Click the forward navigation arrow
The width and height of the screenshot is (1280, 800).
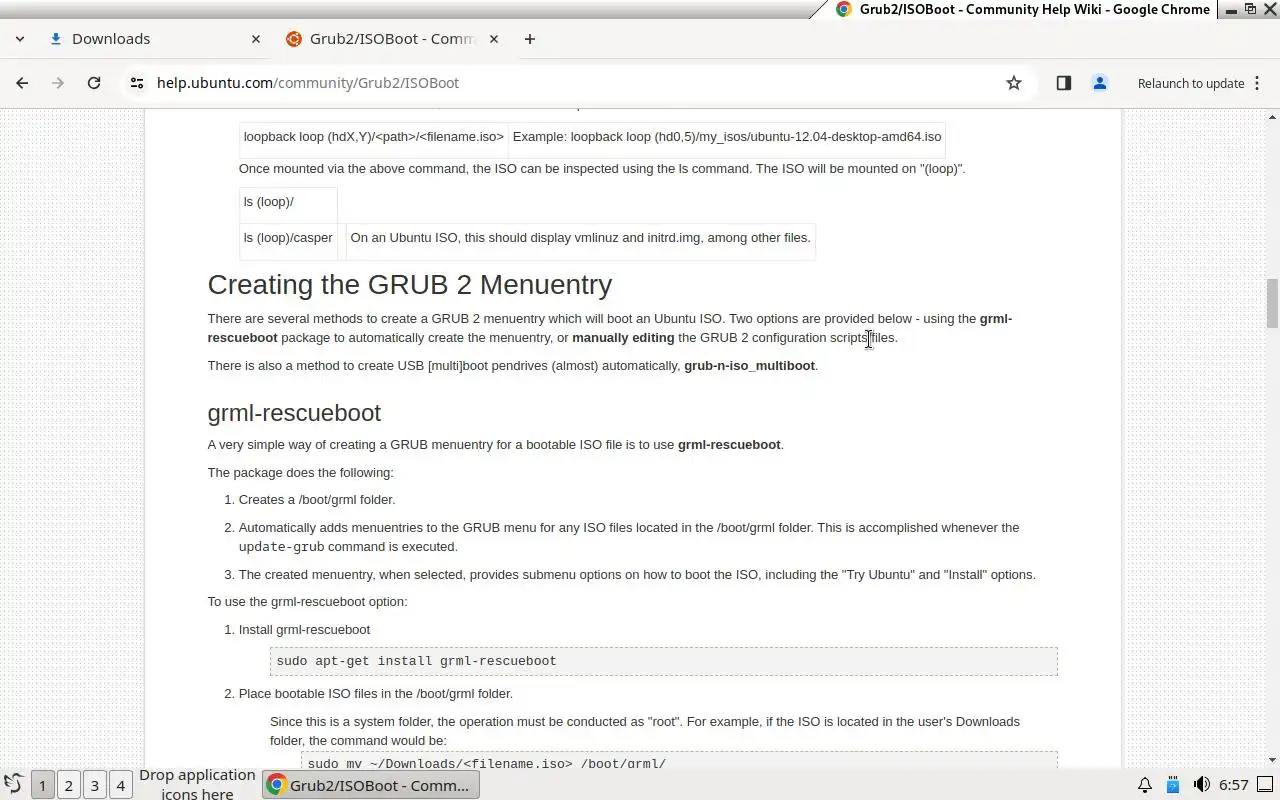tap(58, 83)
